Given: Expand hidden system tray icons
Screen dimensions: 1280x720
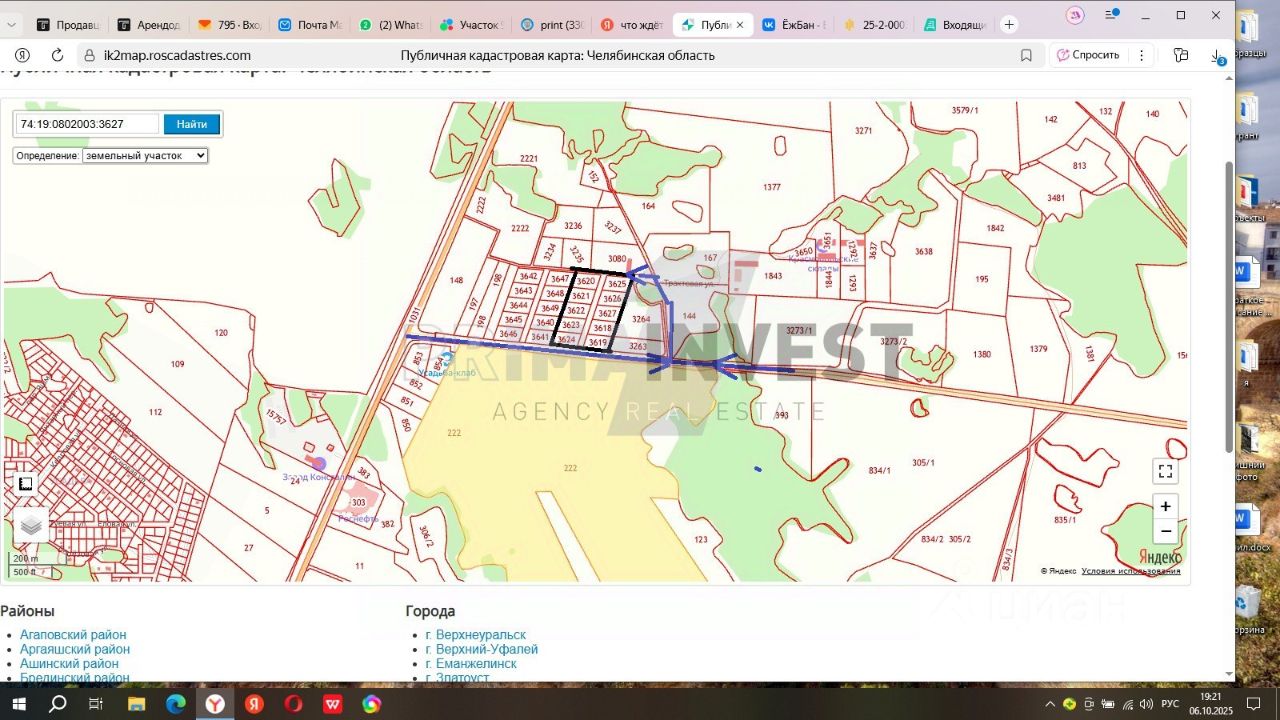Looking at the screenshot, I should pyautogui.click(x=1050, y=704).
